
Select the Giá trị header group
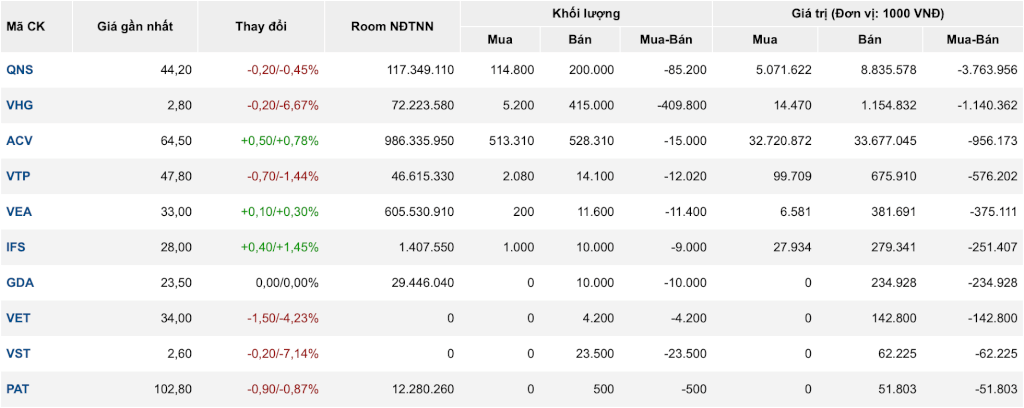point(868,13)
